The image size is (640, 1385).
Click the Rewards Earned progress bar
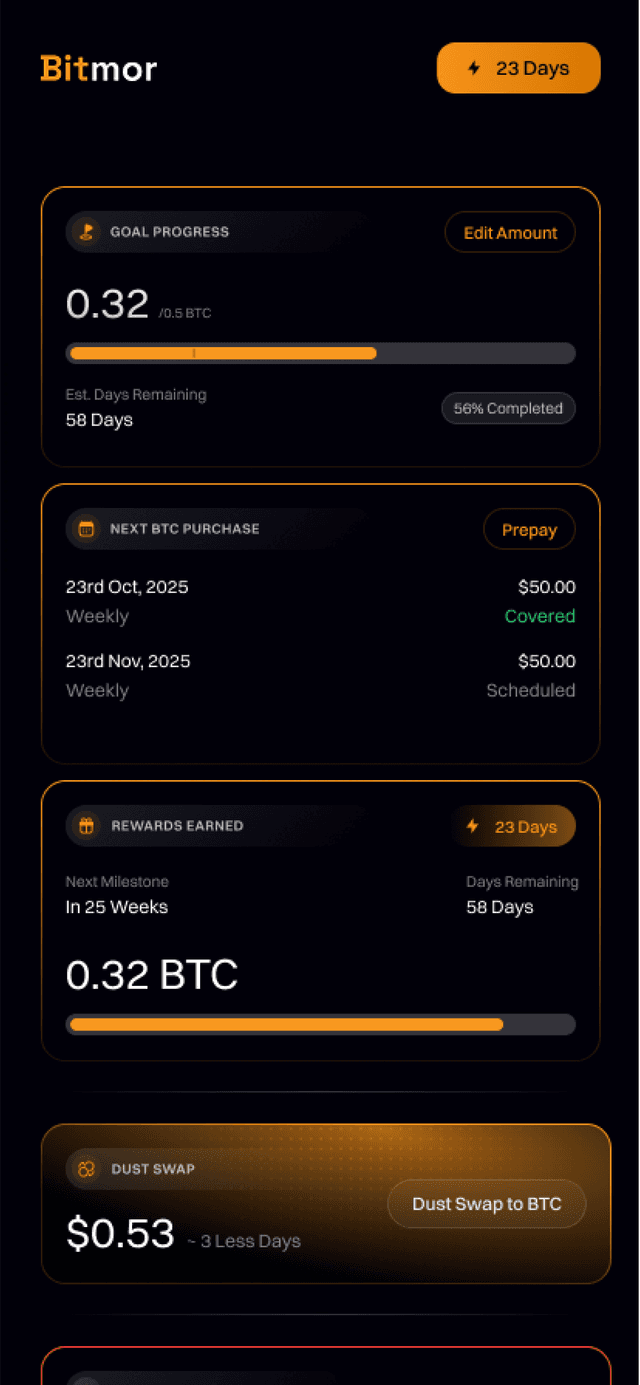pyautogui.click(x=320, y=1024)
